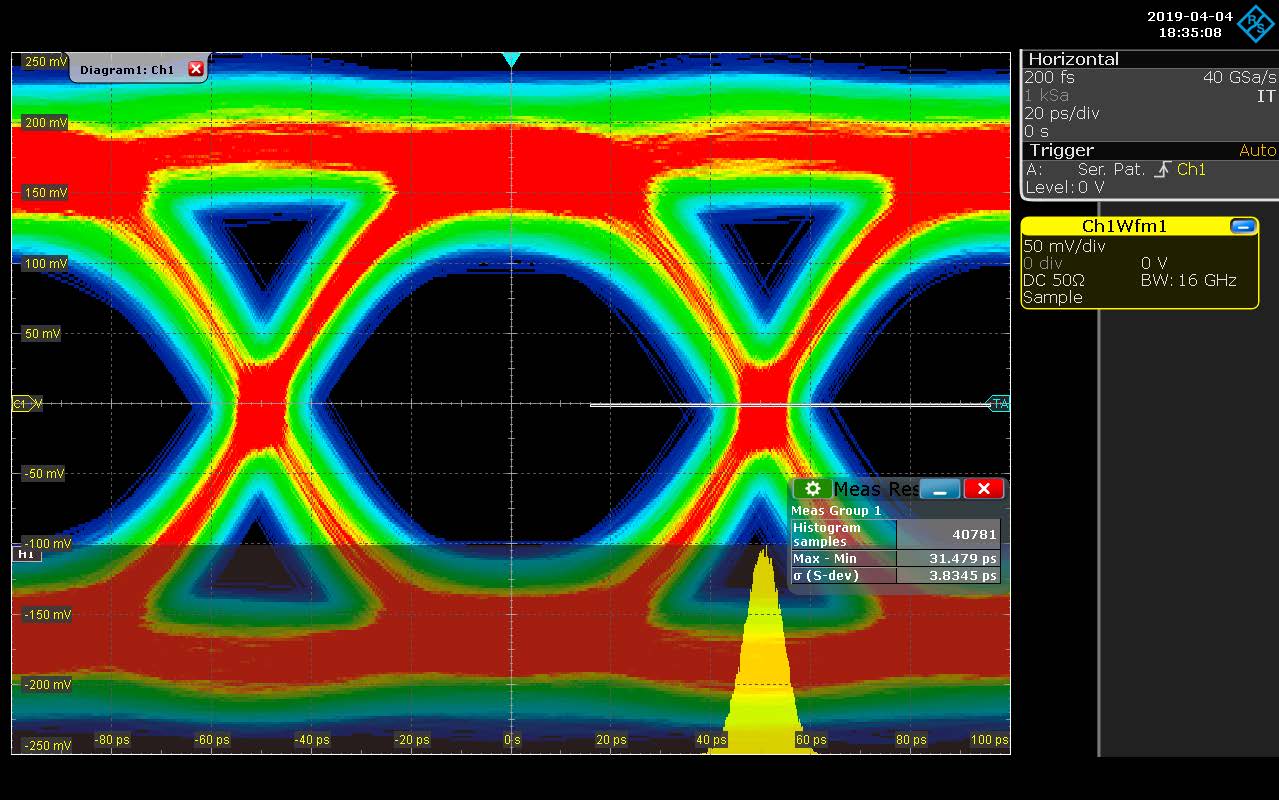
Task: Open measurement results settings gear
Action: (813, 488)
